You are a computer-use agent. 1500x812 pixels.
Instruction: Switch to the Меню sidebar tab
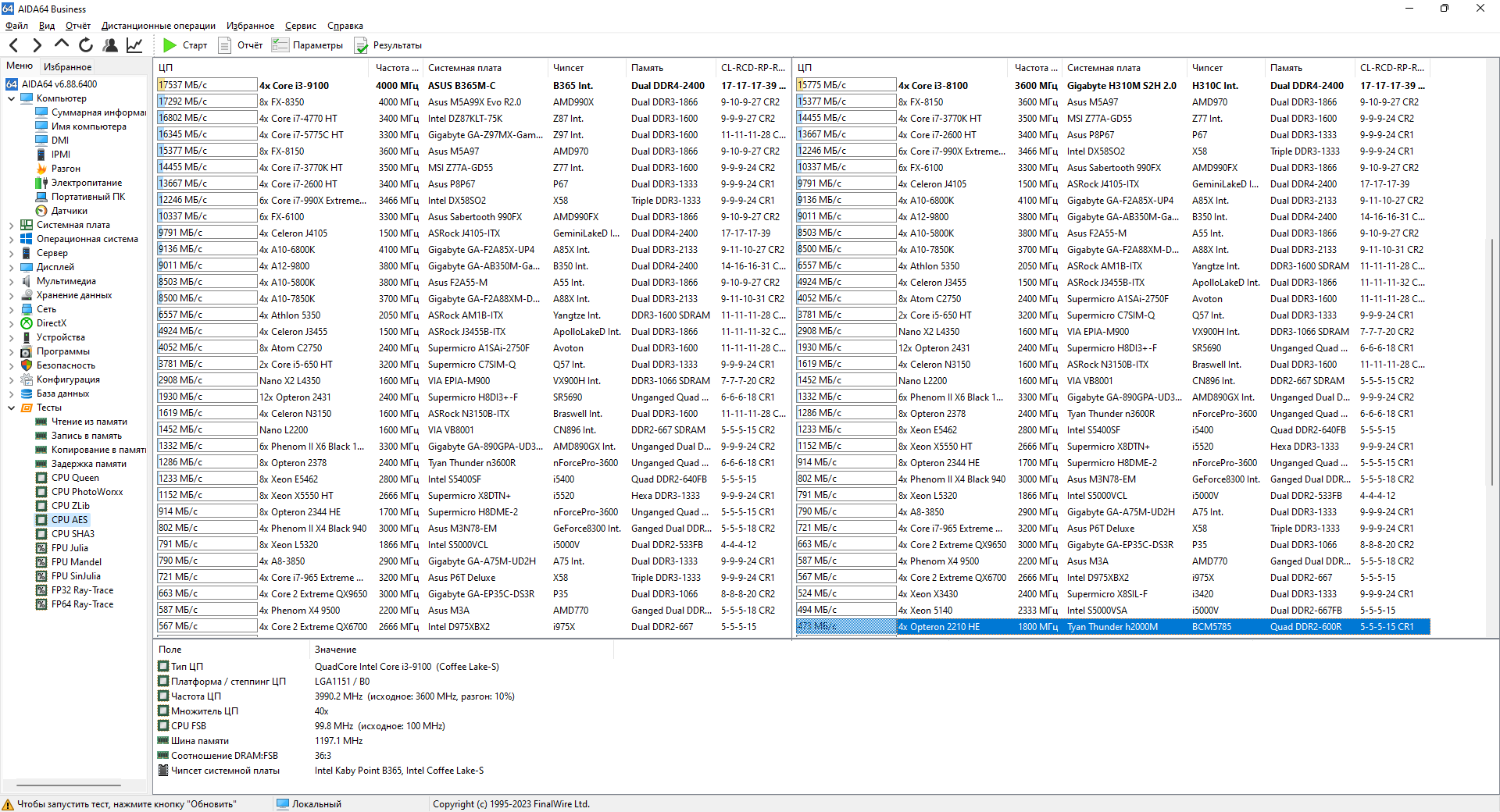click(x=20, y=66)
